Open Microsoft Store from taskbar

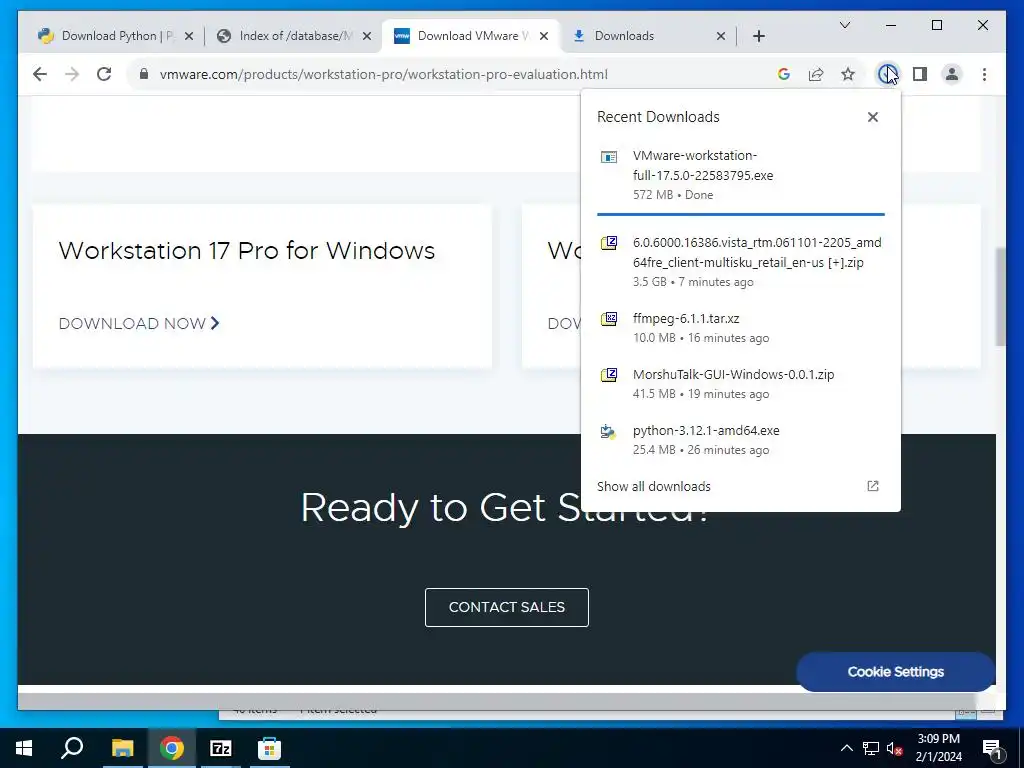(269, 748)
